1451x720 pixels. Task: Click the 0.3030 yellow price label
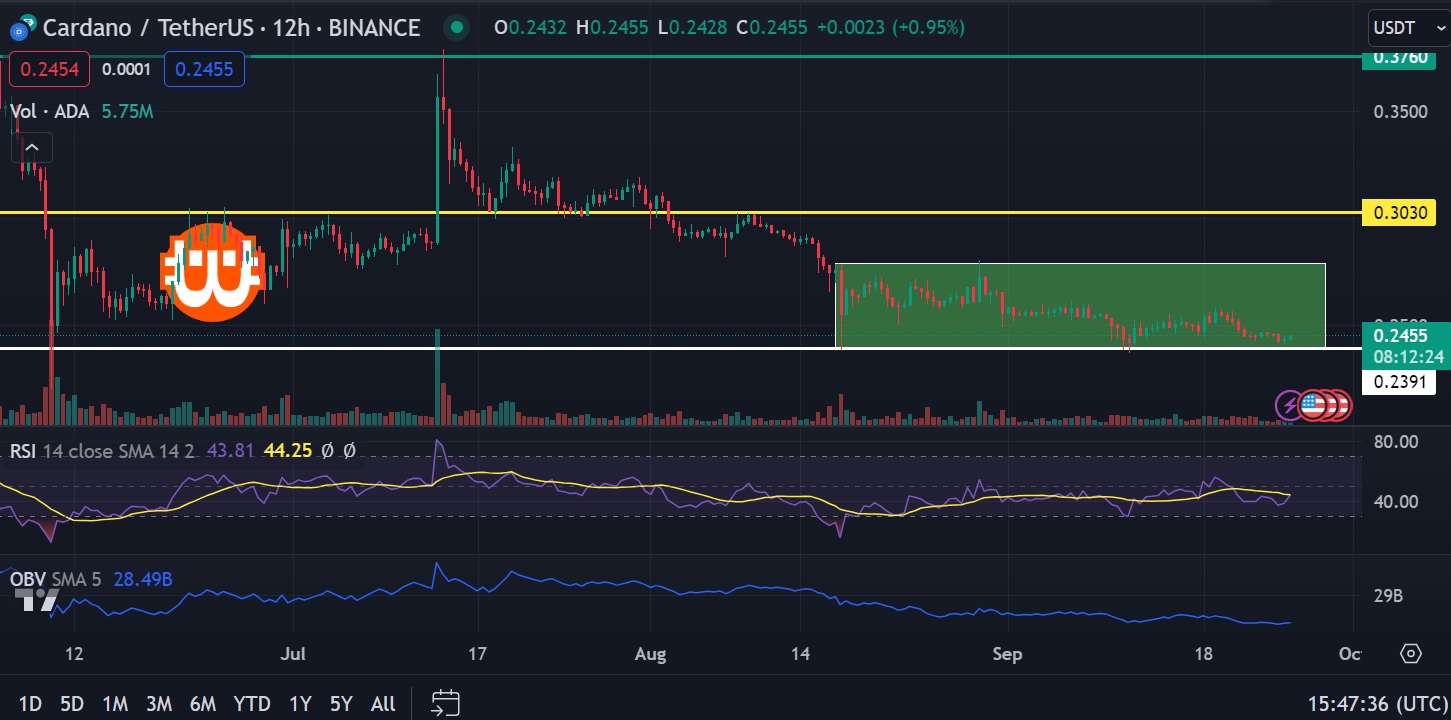tap(1399, 212)
